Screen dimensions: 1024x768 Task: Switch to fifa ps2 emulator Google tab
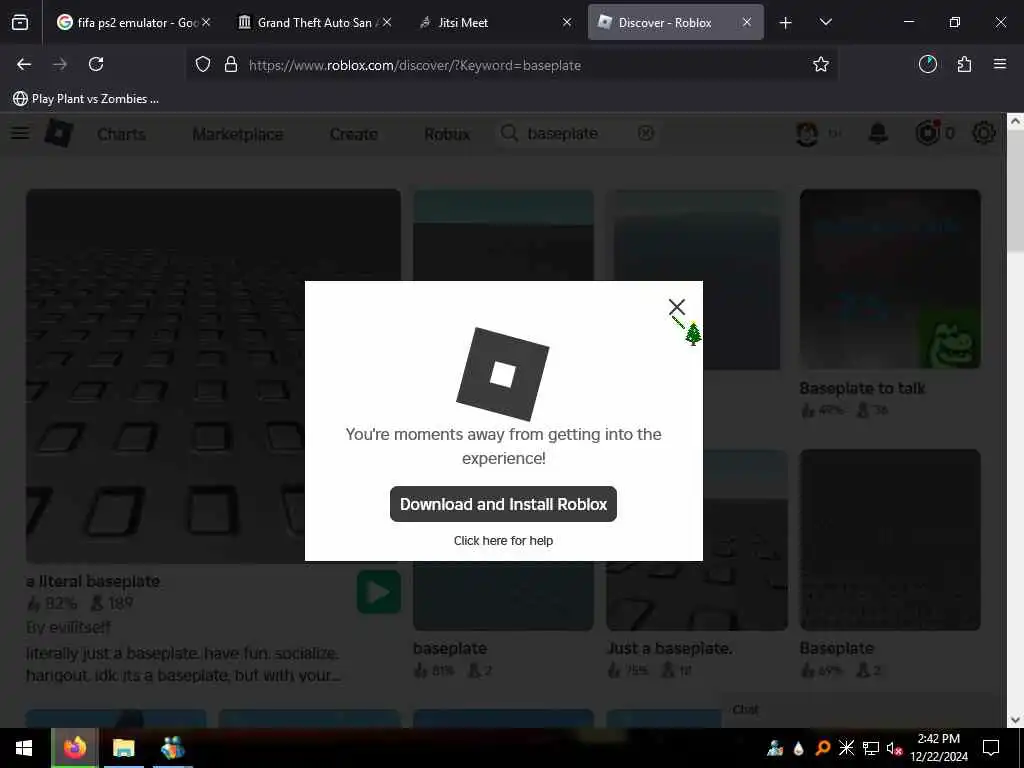[133, 22]
